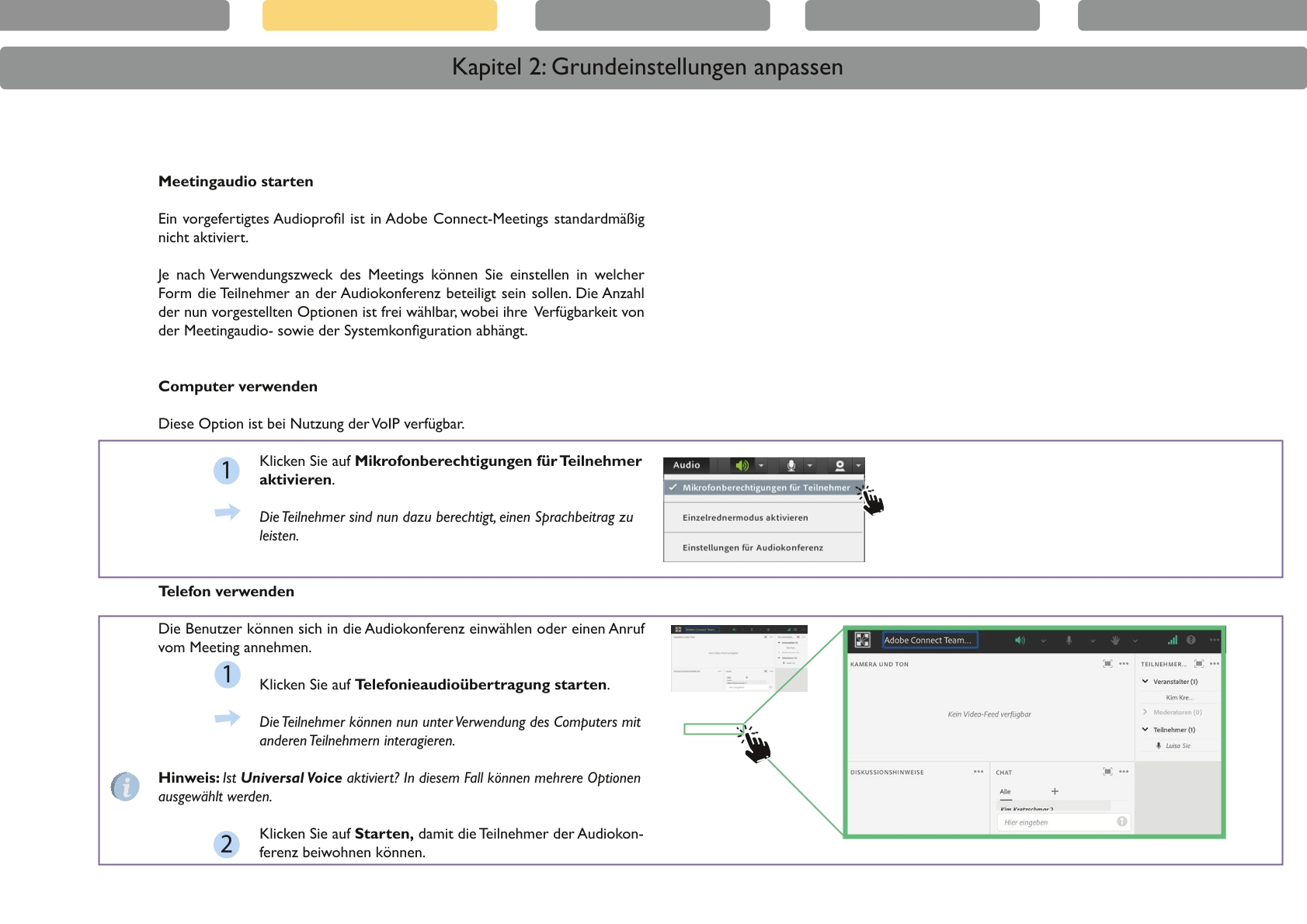Click the webcam icon in Audio bar

pyautogui.click(x=839, y=465)
